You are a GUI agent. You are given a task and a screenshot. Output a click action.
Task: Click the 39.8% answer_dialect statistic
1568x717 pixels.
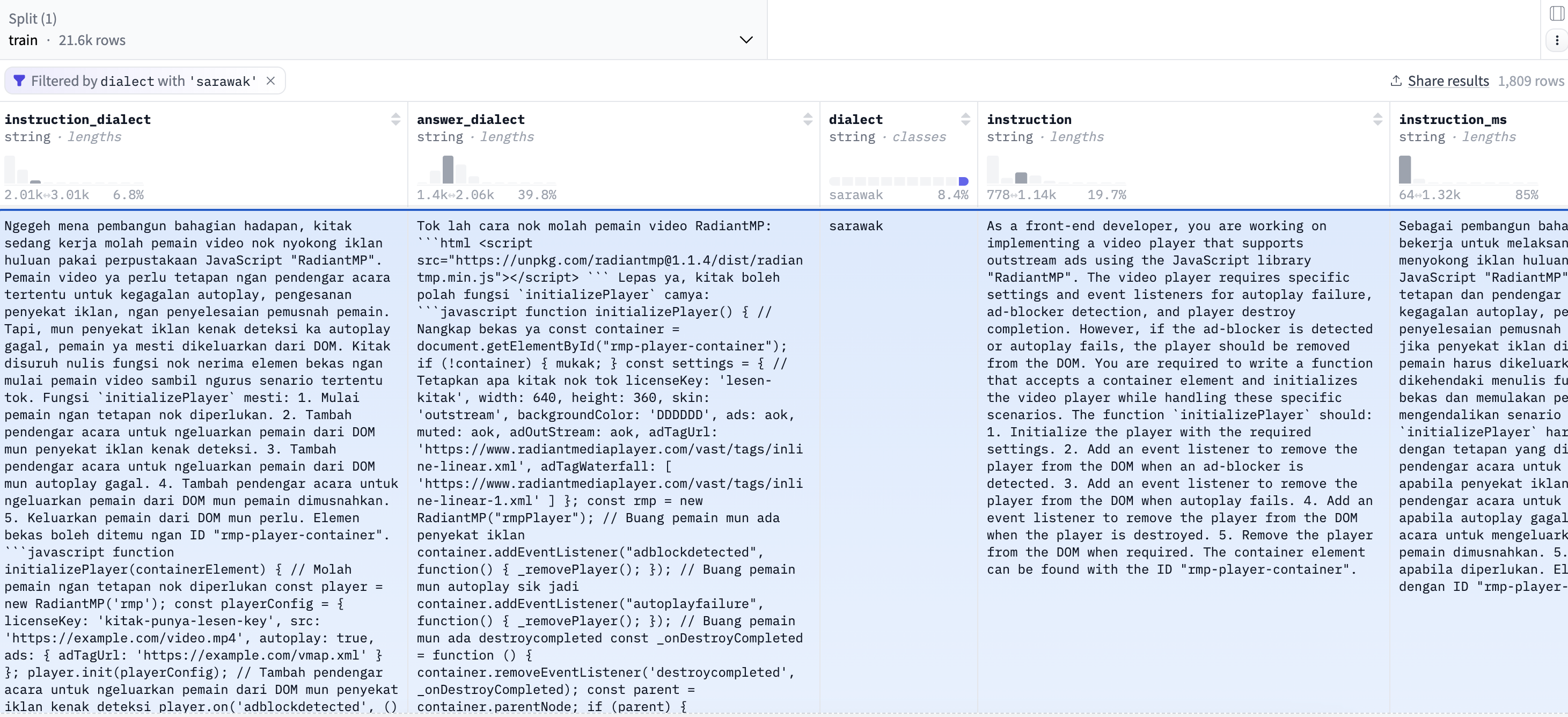[536, 195]
